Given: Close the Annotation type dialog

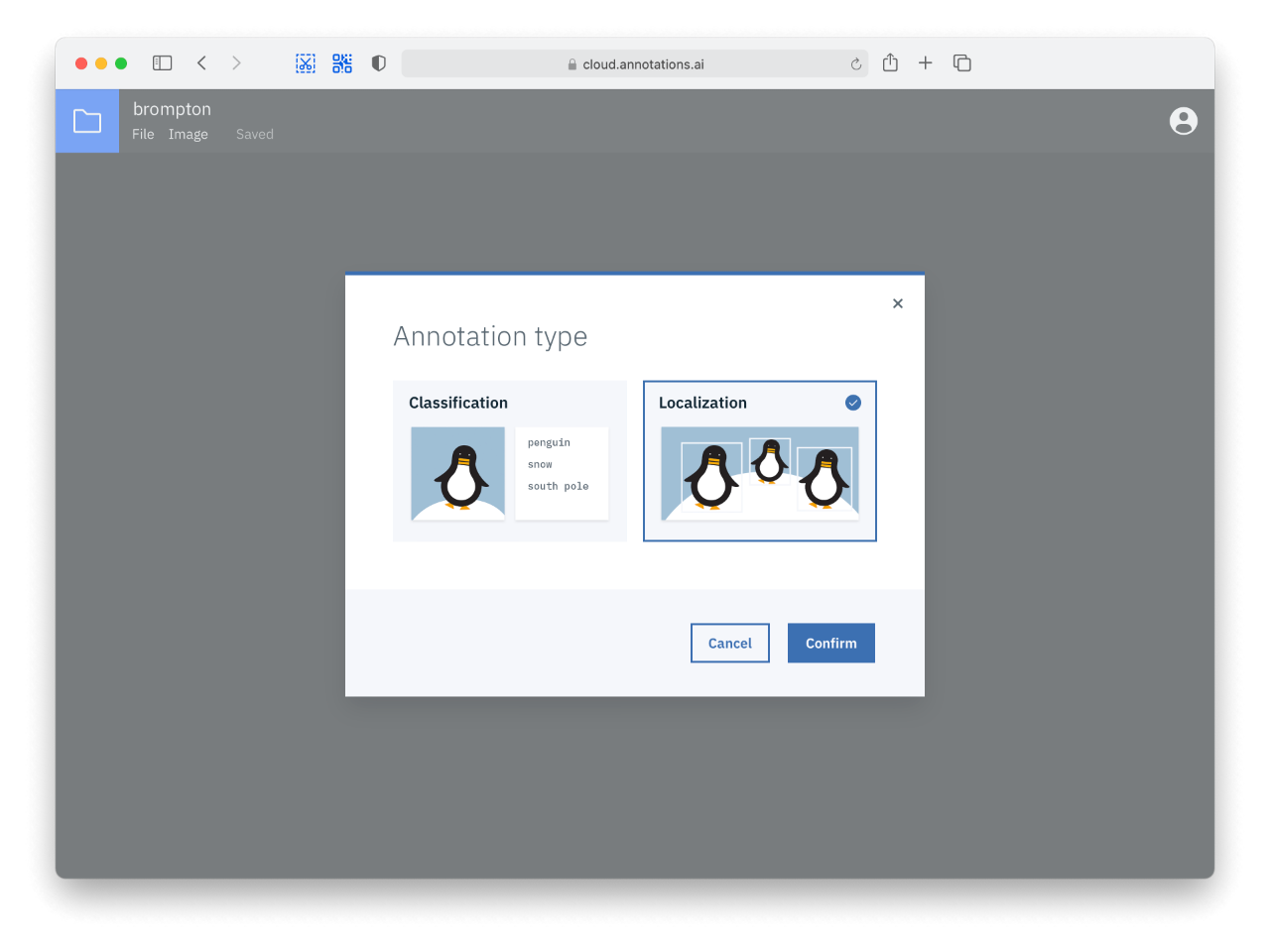Looking at the screenshot, I should [897, 303].
